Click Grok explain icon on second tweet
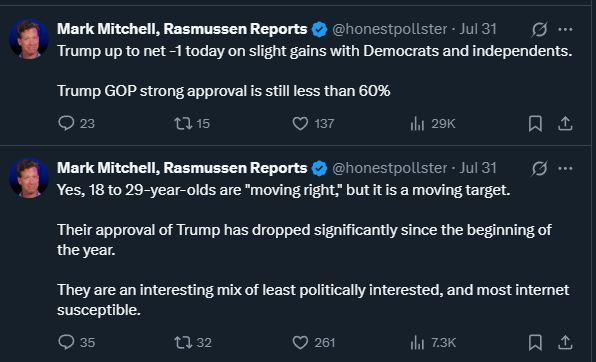This screenshot has height=362, width=596. [539, 168]
